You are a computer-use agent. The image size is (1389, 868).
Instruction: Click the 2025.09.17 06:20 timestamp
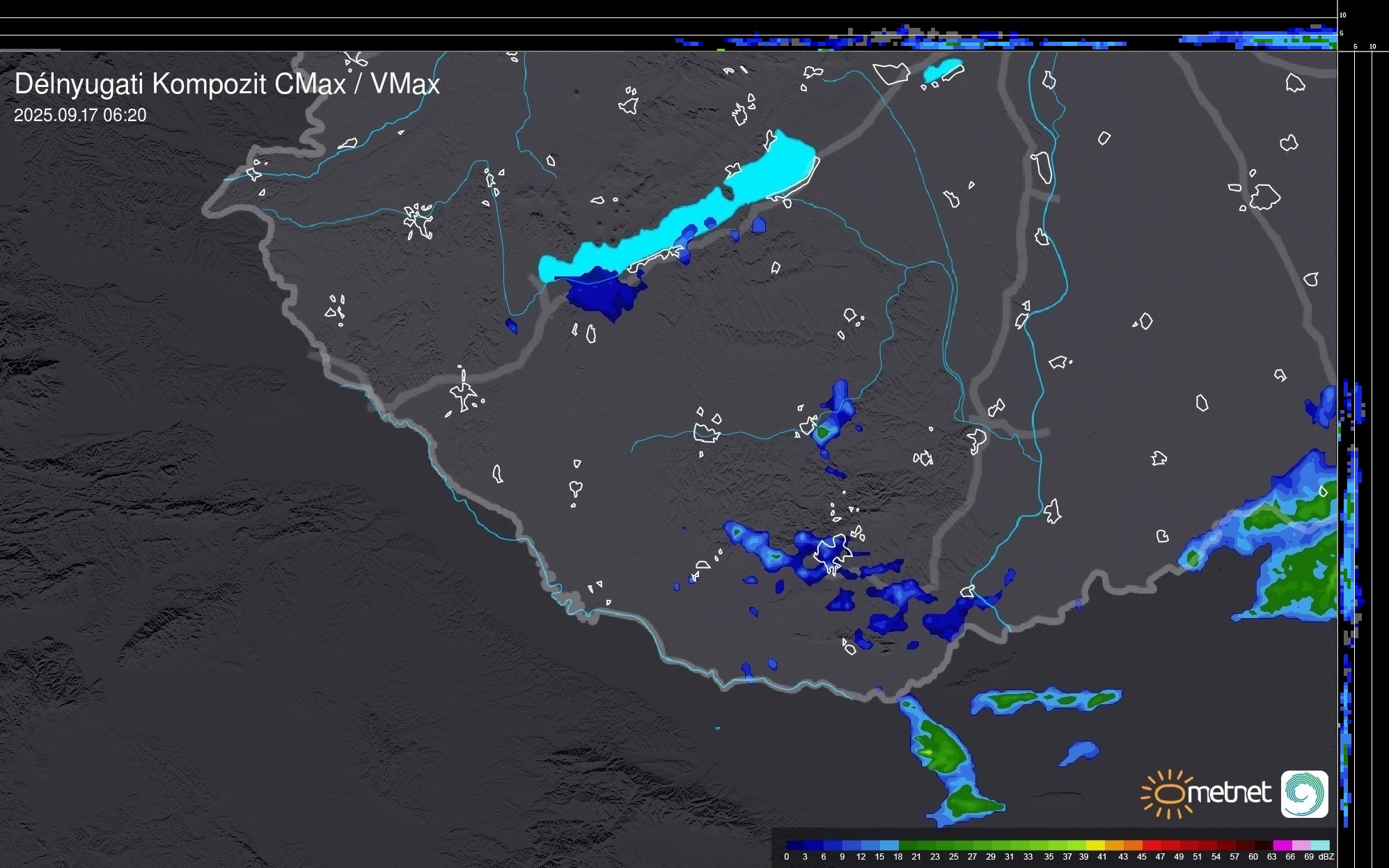tap(80, 116)
